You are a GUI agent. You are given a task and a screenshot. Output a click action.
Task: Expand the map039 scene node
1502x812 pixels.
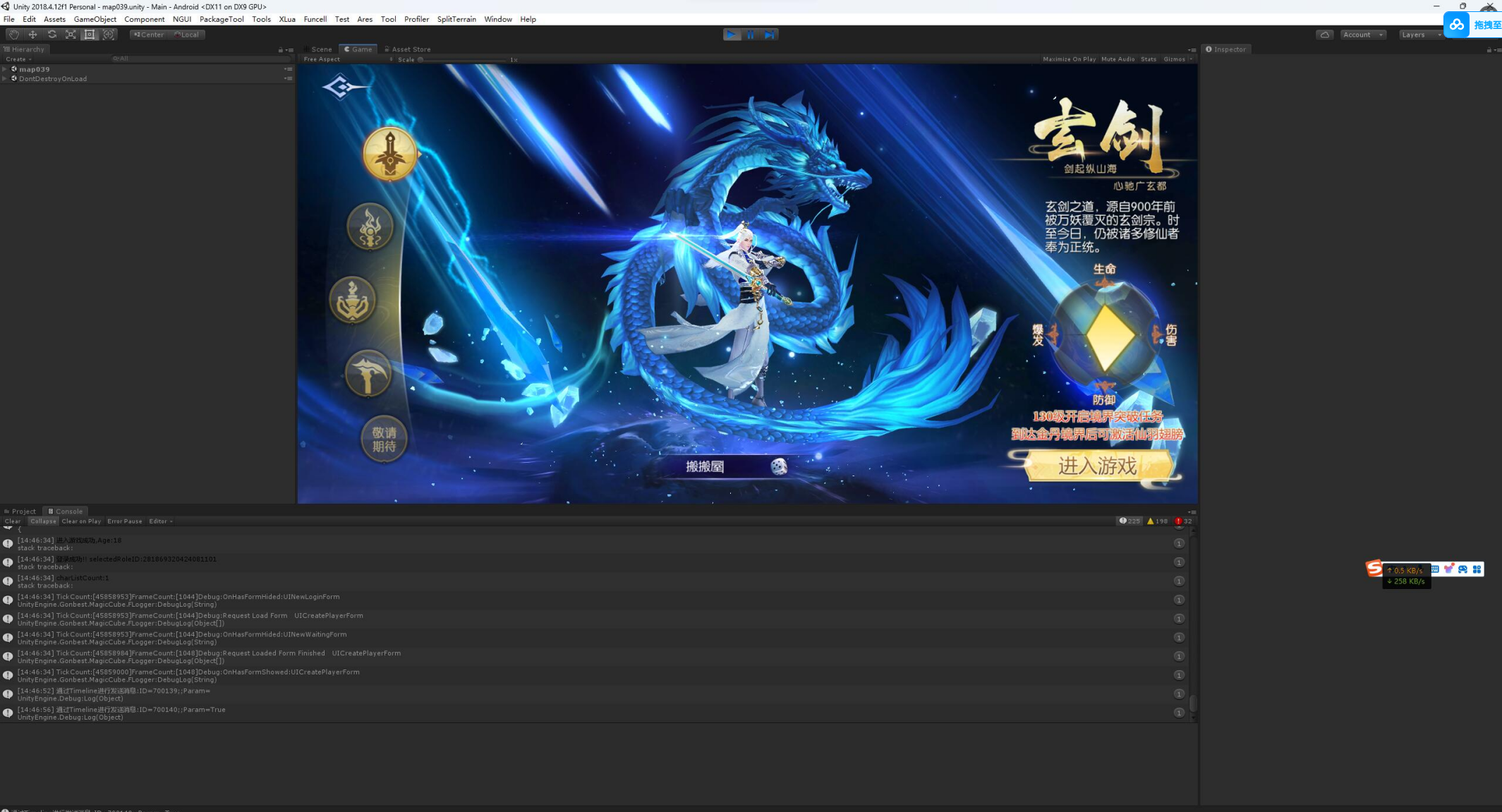tap(5, 69)
